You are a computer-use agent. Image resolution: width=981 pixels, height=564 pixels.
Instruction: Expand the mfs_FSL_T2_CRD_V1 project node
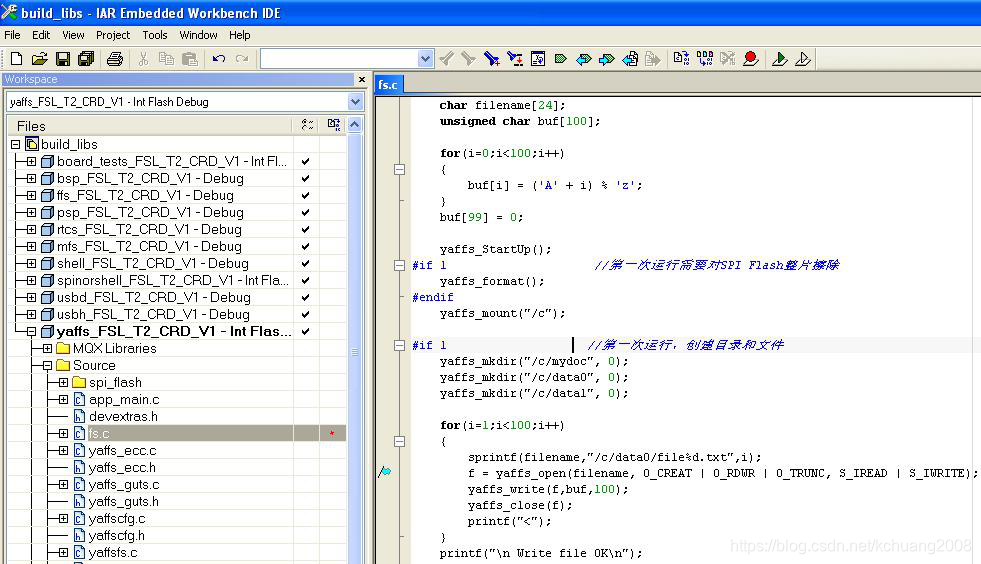coord(31,246)
